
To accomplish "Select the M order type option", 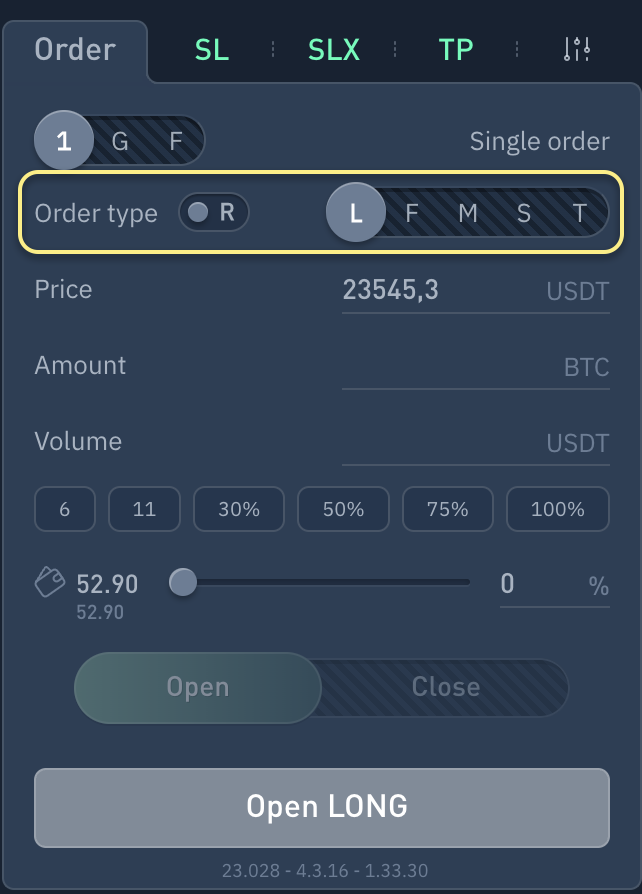I will pos(468,212).
